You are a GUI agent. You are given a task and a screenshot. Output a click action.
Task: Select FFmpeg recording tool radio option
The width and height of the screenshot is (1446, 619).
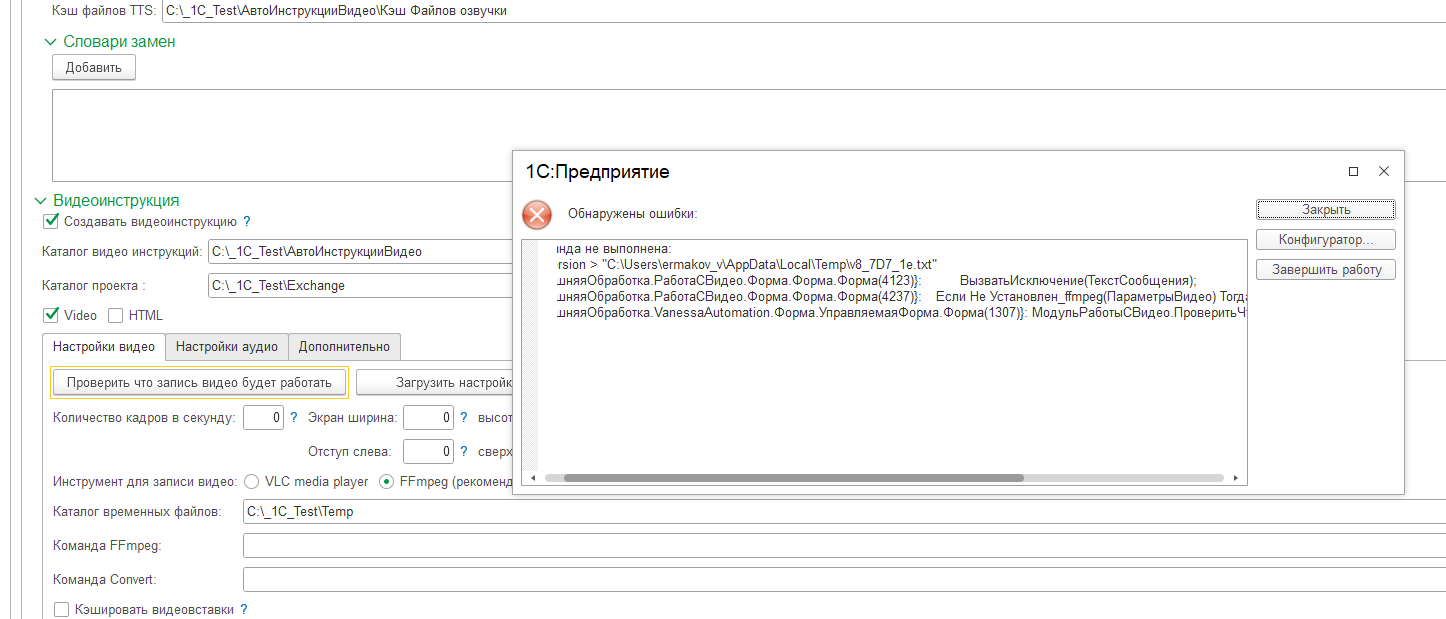click(386, 481)
